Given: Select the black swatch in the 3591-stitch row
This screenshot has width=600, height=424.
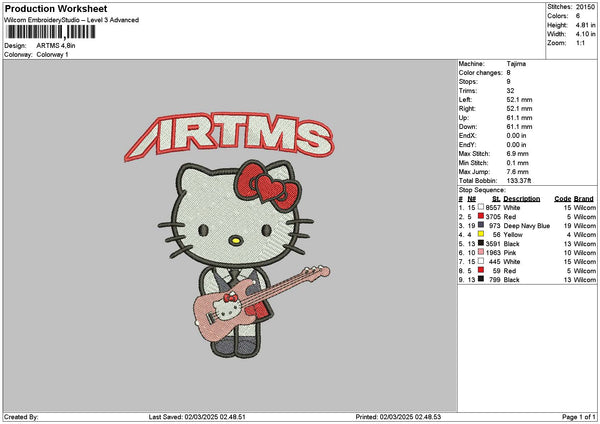Looking at the screenshot, I should click(481, 243).
